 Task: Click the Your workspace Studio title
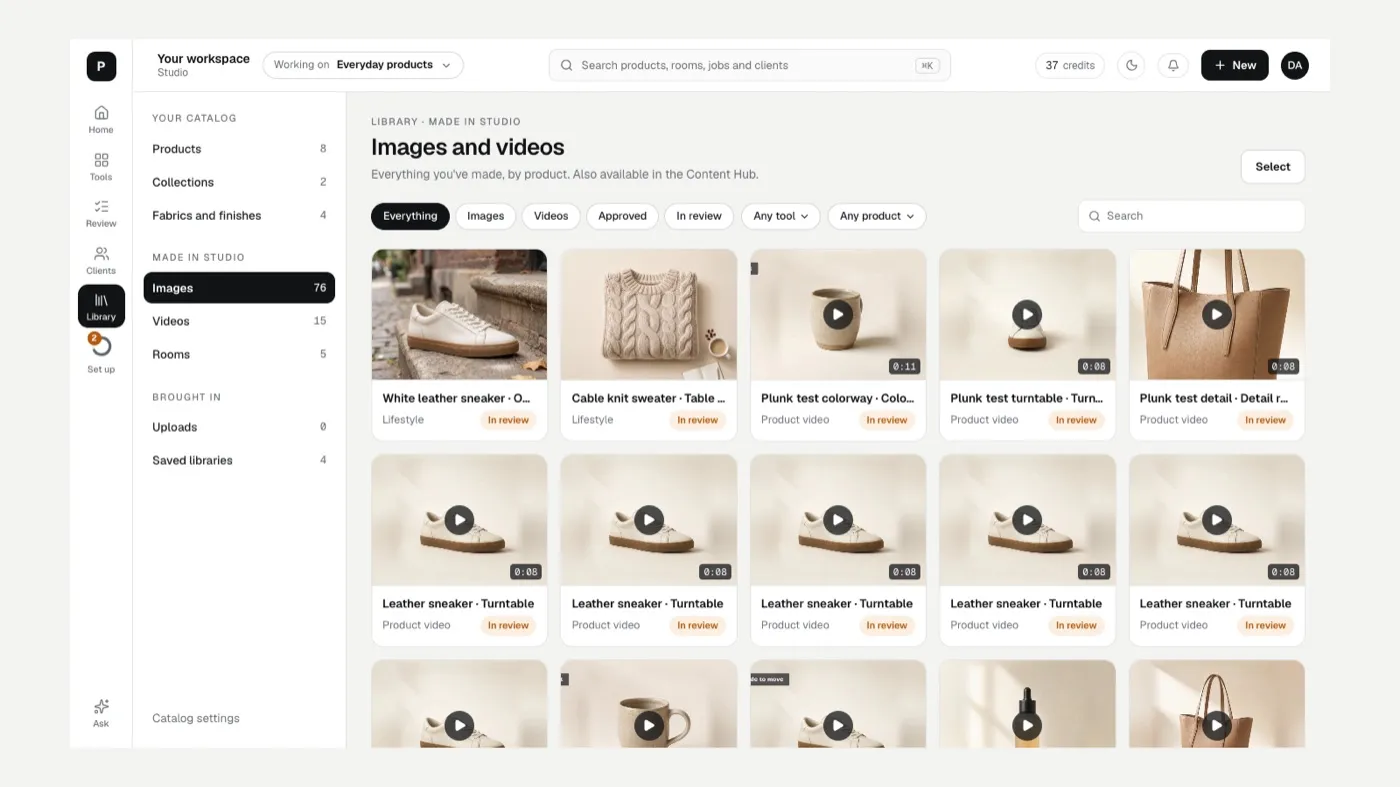point(203,65)
